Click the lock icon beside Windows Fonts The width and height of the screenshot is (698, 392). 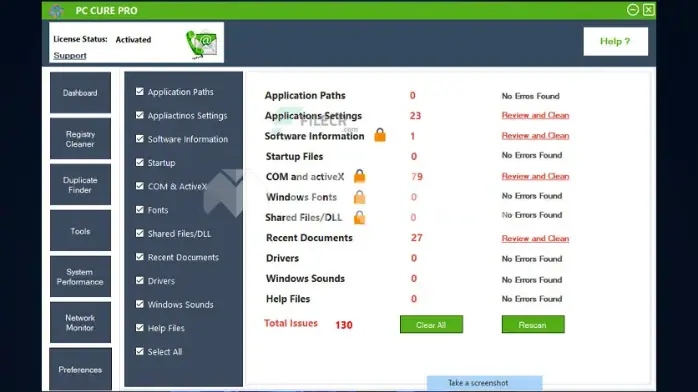(x=360, y=197)
